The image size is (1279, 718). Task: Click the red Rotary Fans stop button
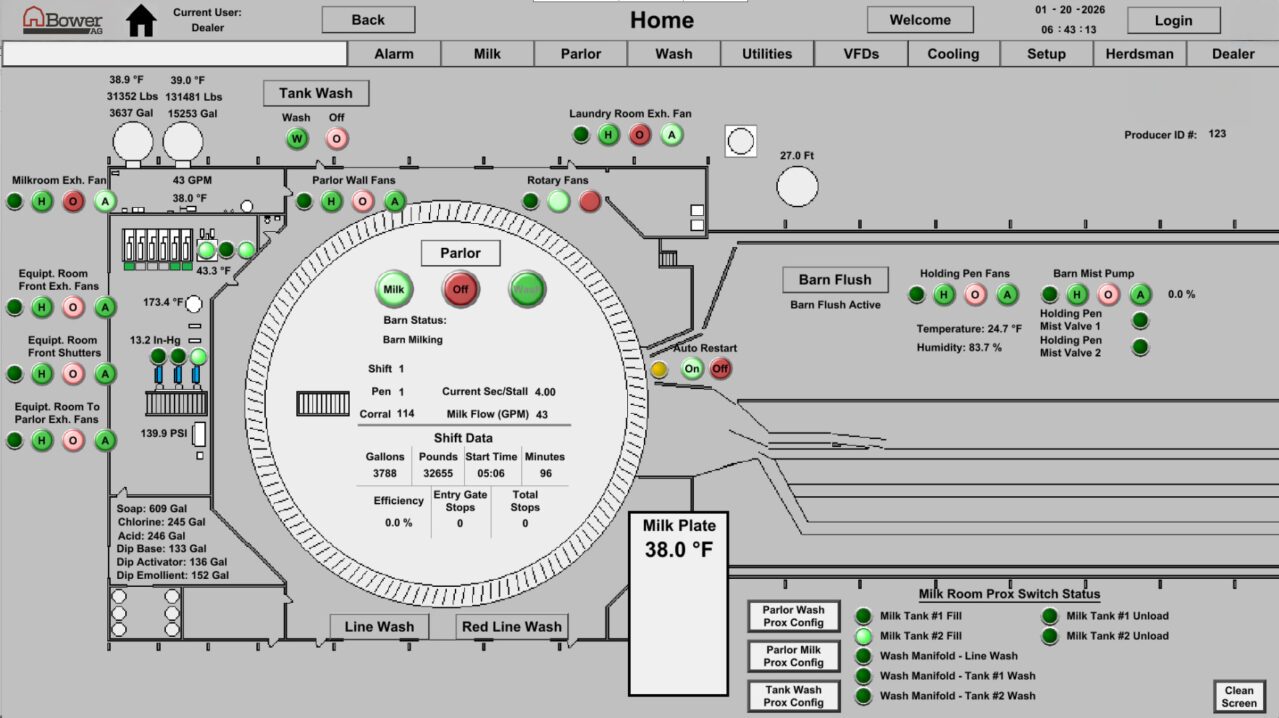590,201
